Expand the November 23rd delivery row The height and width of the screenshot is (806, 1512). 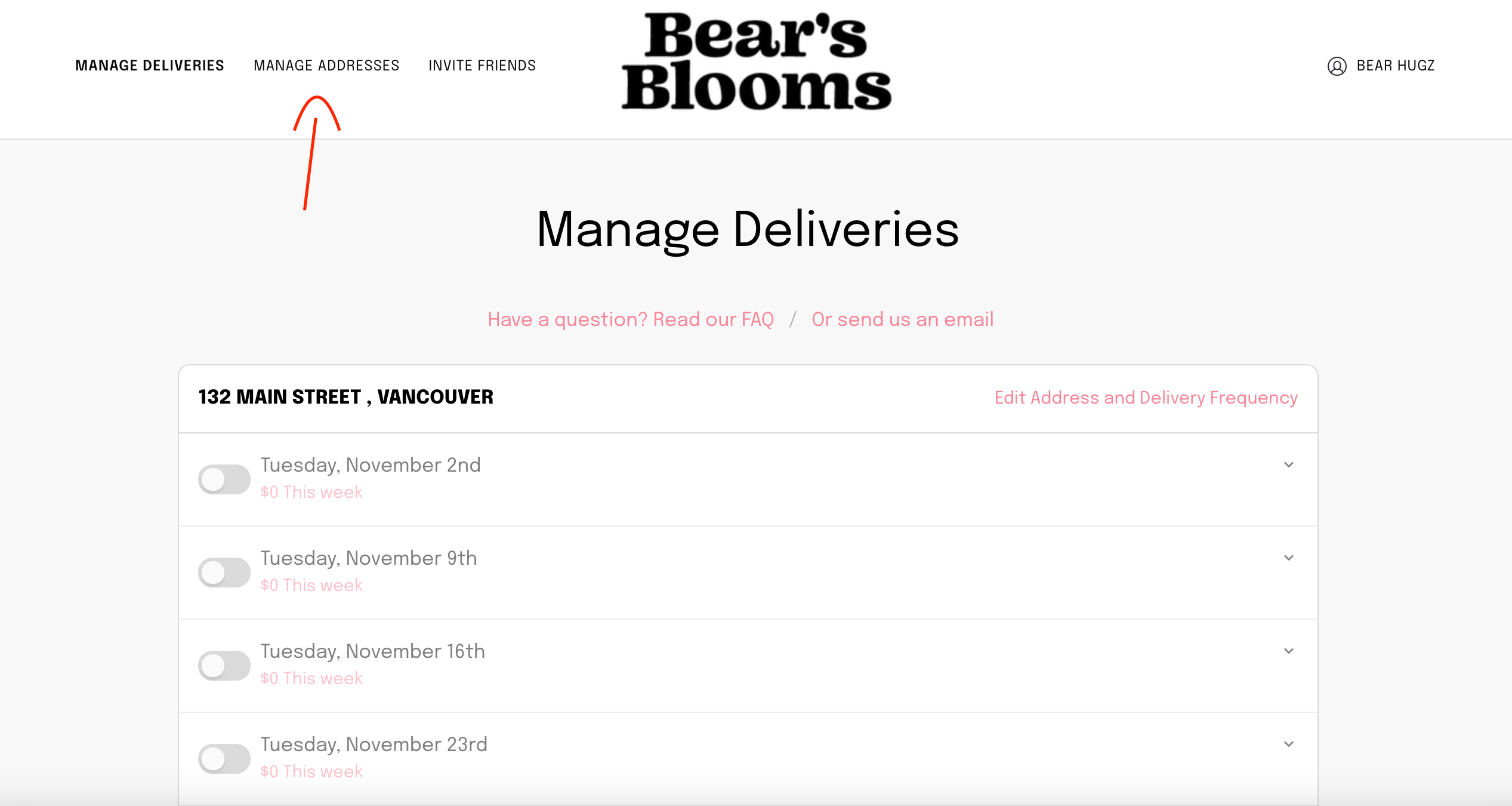[x=1289, y=745]
